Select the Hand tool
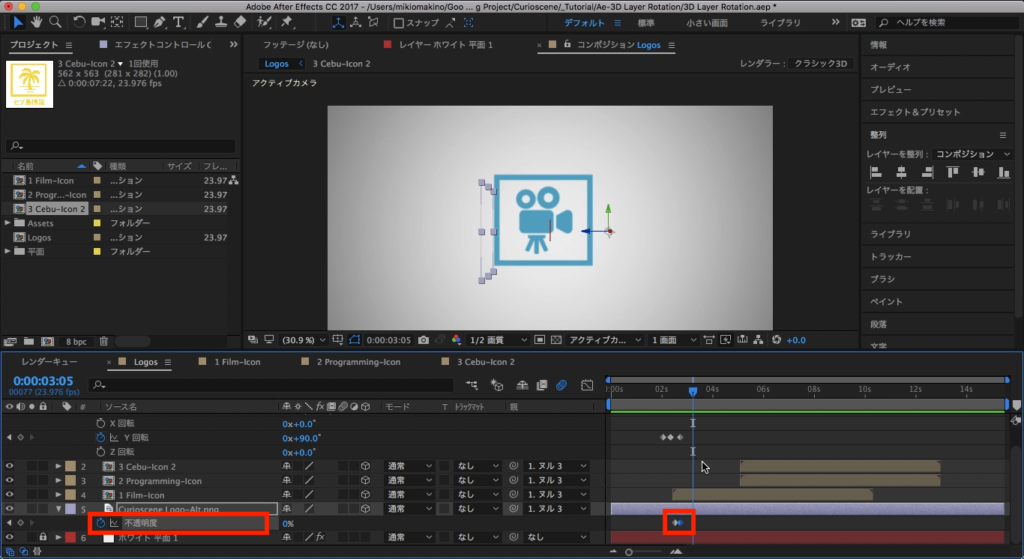 tap(37, 22)
